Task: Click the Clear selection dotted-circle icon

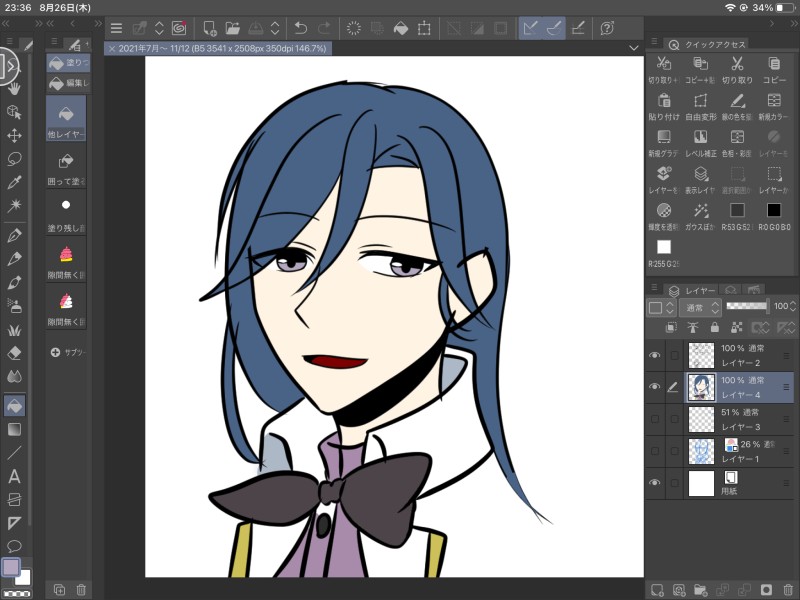Action: [354, 28]
